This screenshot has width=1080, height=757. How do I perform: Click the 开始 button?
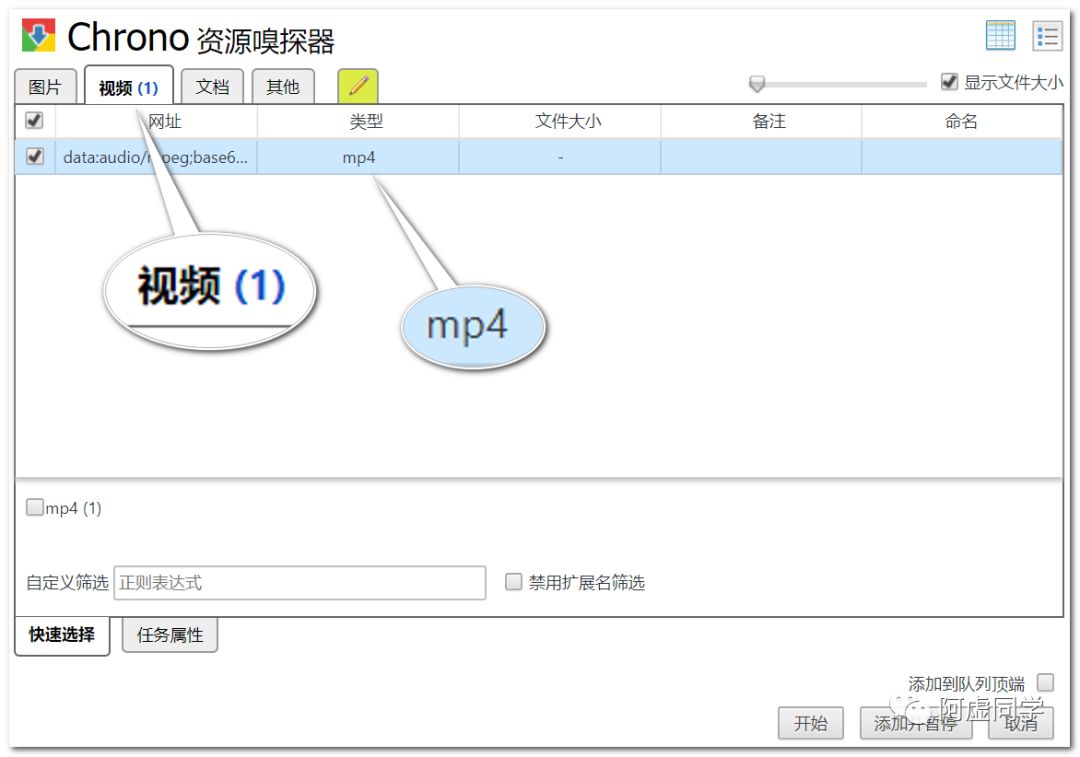pyautogui.click(x=811, y=723)
